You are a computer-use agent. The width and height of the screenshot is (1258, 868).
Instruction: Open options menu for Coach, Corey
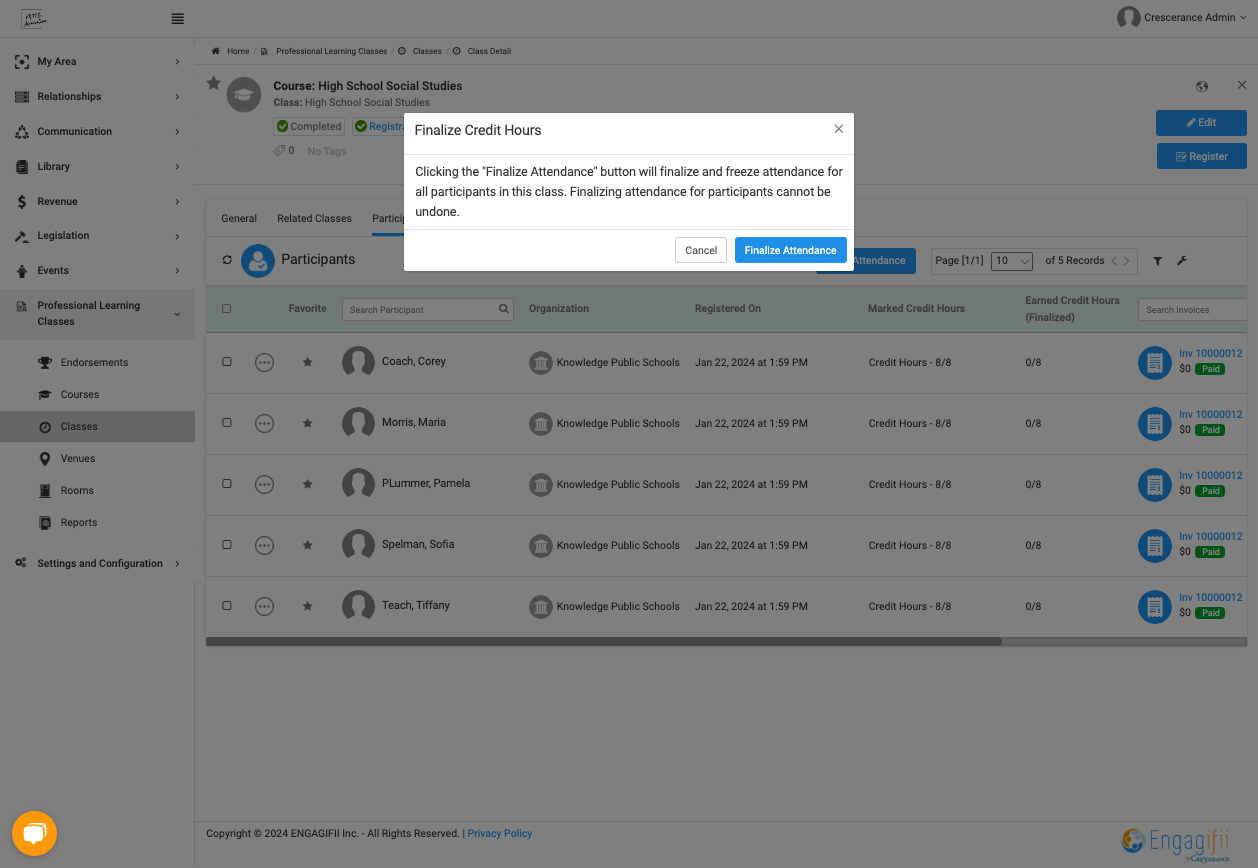point(264,362)
